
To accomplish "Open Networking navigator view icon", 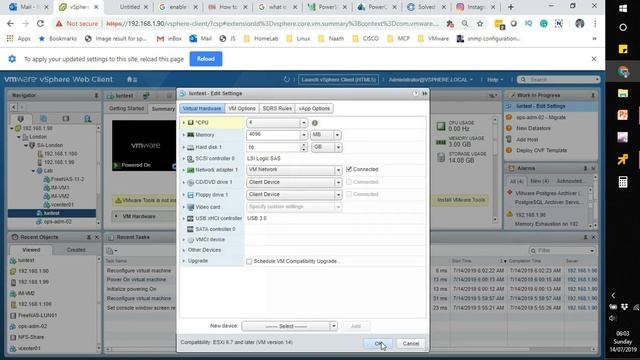I will (88, 119).
